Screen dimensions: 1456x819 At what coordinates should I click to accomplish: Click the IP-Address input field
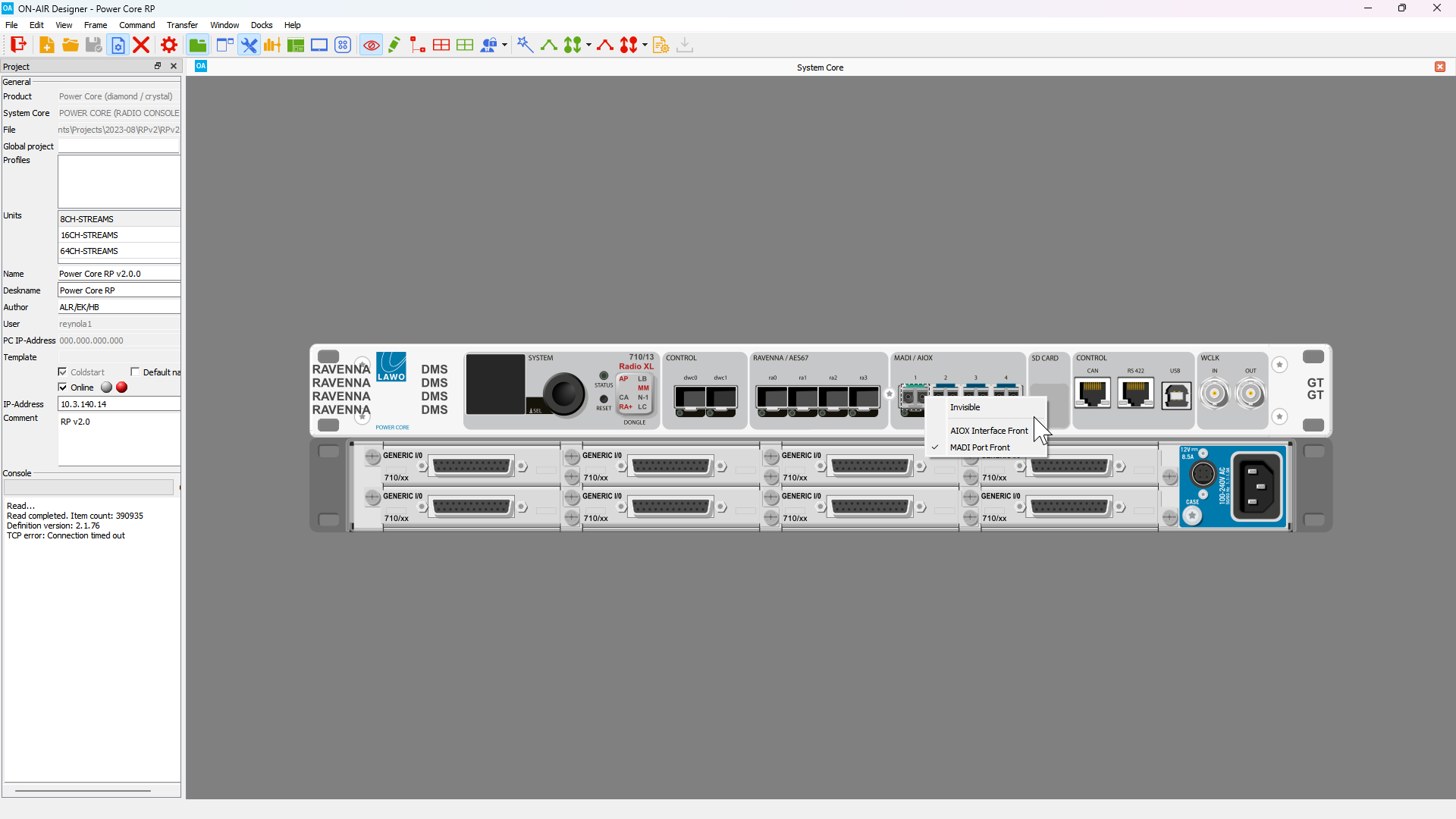118,404
